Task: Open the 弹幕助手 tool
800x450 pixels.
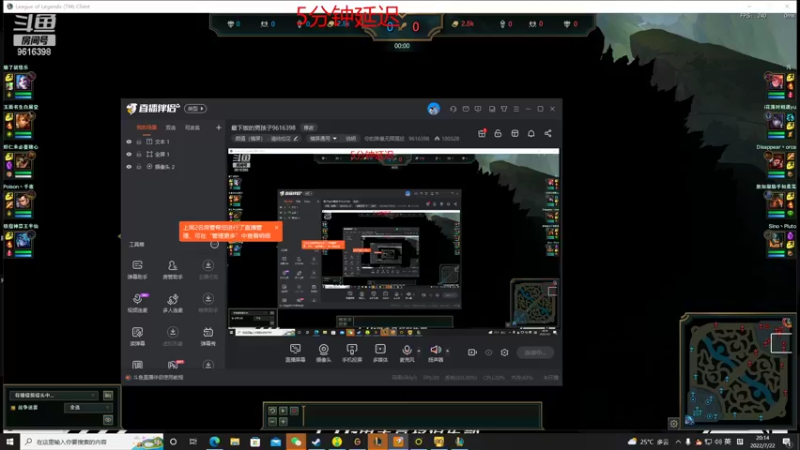Action: [x=137, y=269]
